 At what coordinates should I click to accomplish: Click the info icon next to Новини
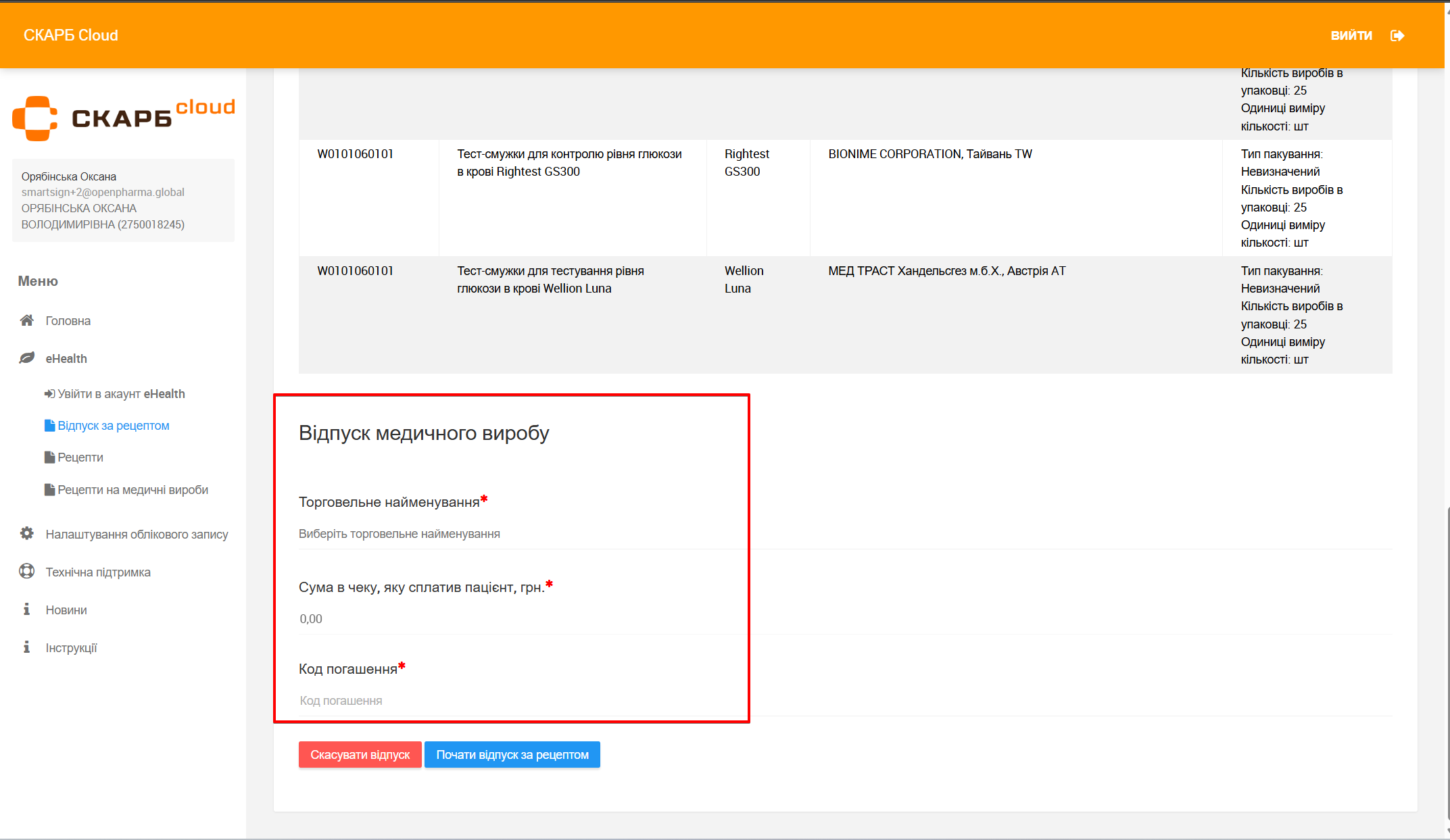(27, 610)
